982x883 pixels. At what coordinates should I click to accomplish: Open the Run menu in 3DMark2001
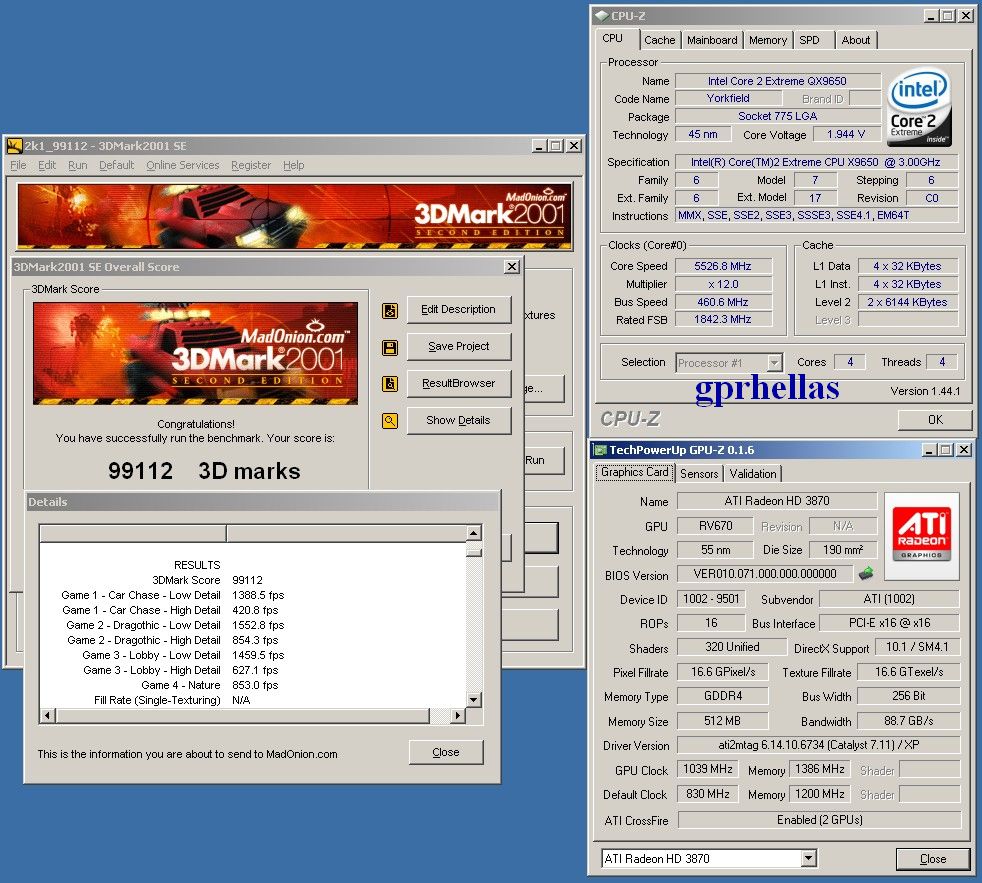(x=78, y=165)
